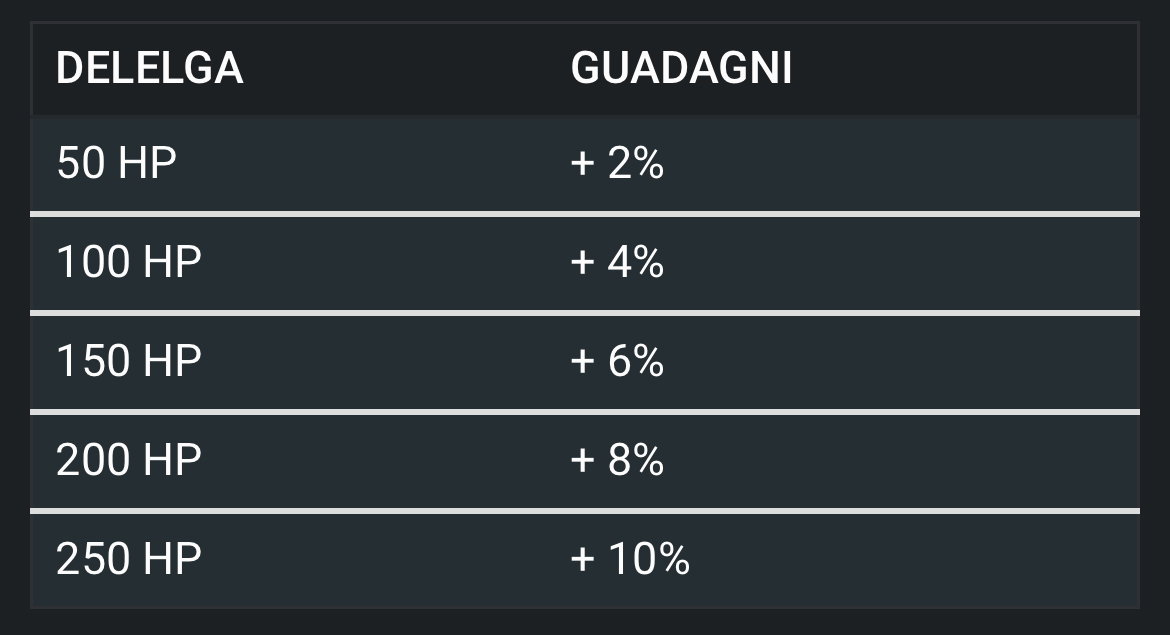Select the 50 HP cell

pyautogui.click(x=116, y=163)
